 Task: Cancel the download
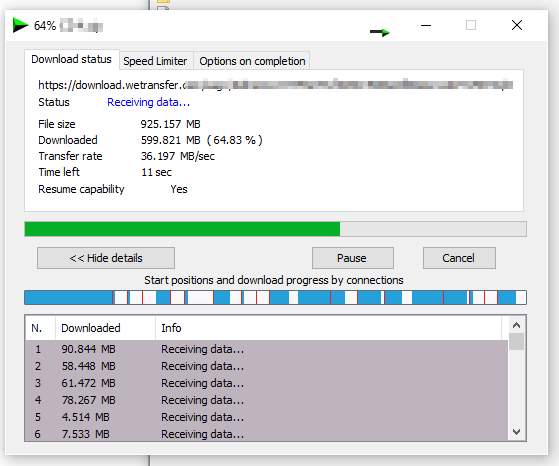click(459, 258)
